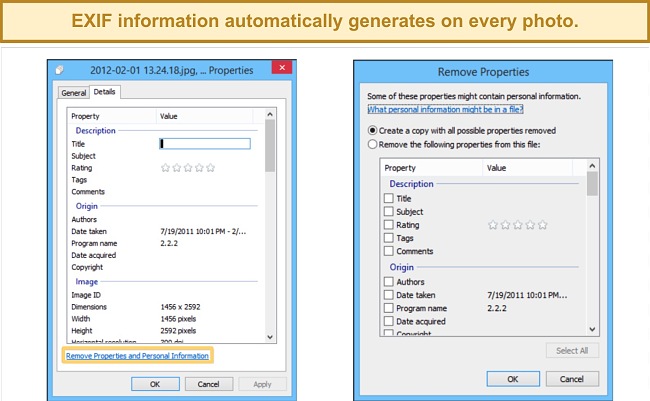This screenshot has height=401, width=650.
Task: Select the Details tab
Action: (104, 92)
